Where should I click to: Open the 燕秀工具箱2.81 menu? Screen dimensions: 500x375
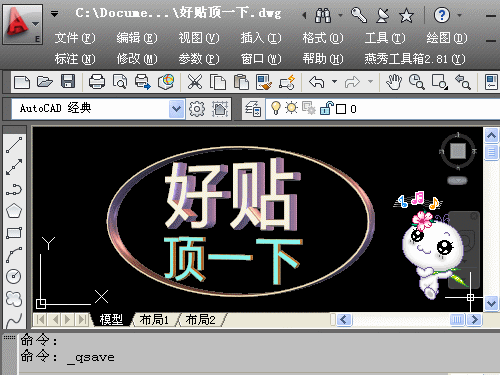415,59
